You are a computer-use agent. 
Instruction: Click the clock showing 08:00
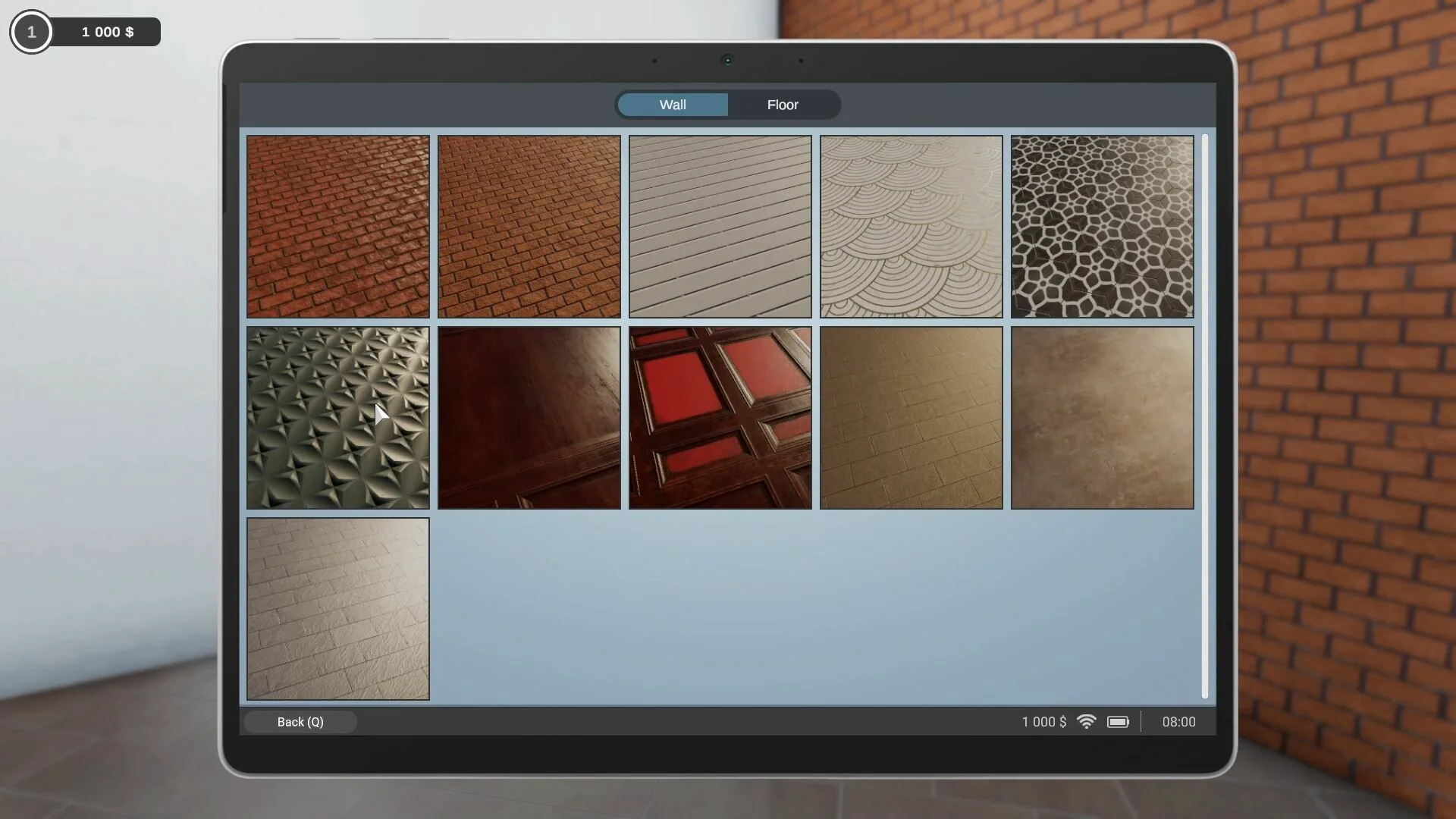(x=1178, y=721)
